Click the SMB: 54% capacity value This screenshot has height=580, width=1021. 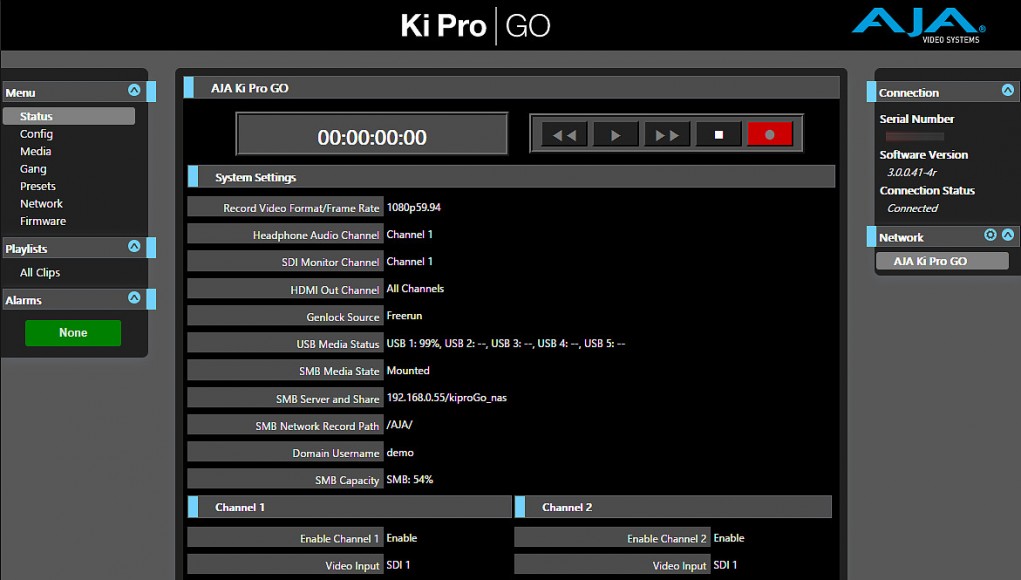tap(410, 479)
